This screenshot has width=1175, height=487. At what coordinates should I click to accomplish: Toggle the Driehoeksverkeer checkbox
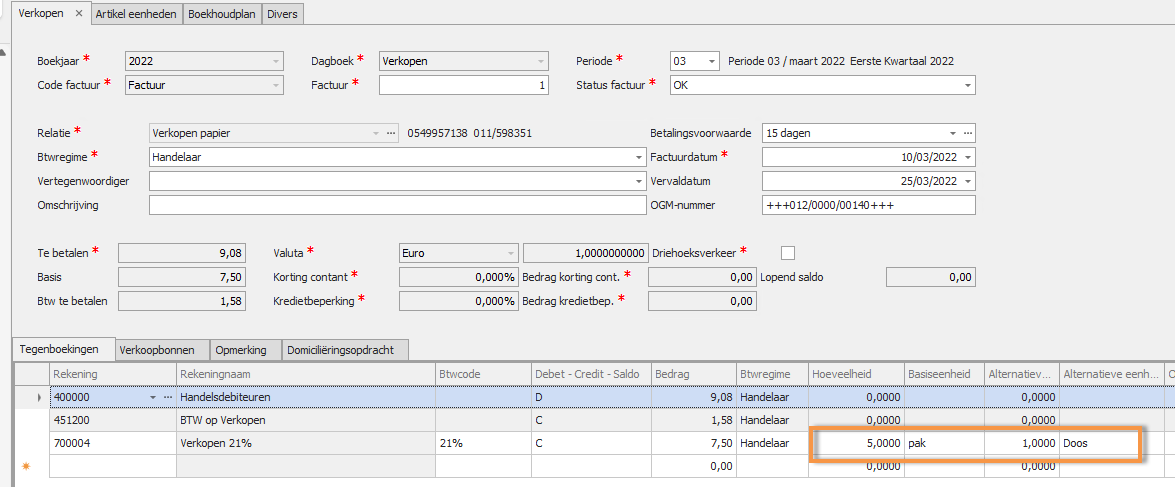[788, 252]
